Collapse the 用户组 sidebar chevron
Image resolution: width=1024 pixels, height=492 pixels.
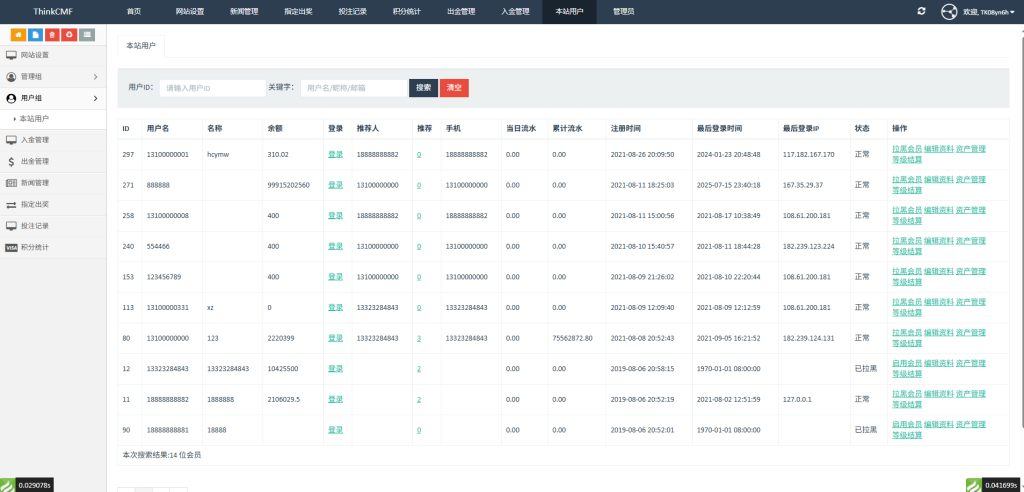(95, 99)
